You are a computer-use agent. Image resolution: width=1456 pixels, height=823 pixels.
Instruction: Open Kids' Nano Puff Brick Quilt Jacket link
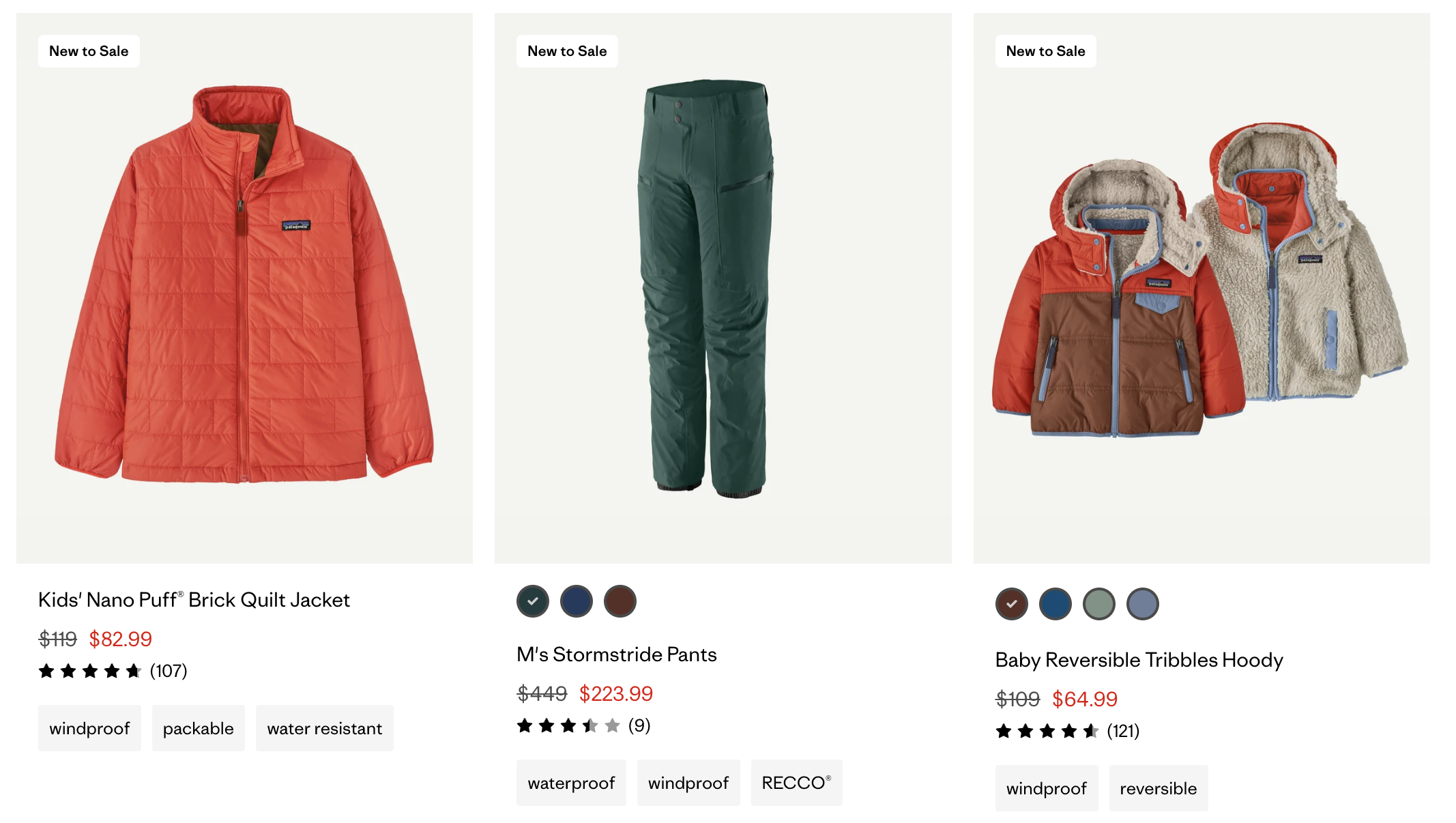tap(194, 600)
